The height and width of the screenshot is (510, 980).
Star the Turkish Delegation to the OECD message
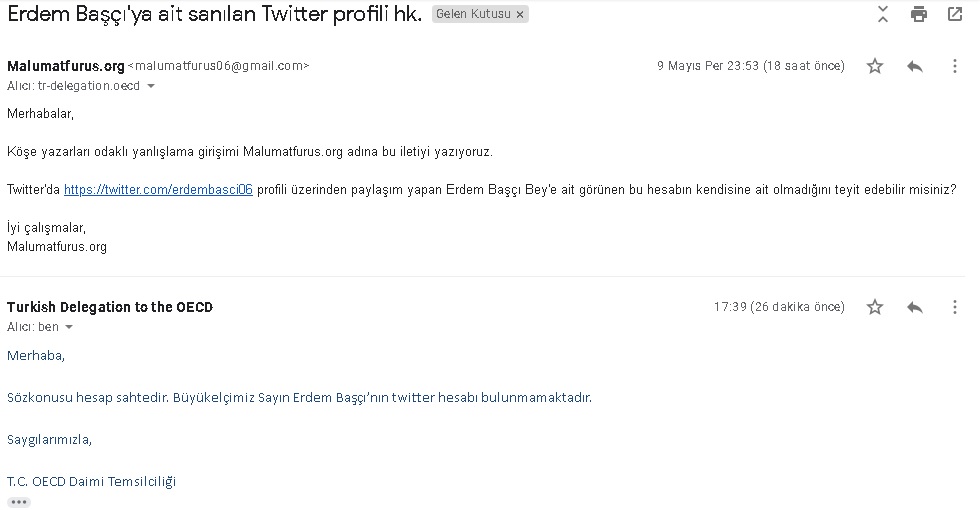coord(875,307)
